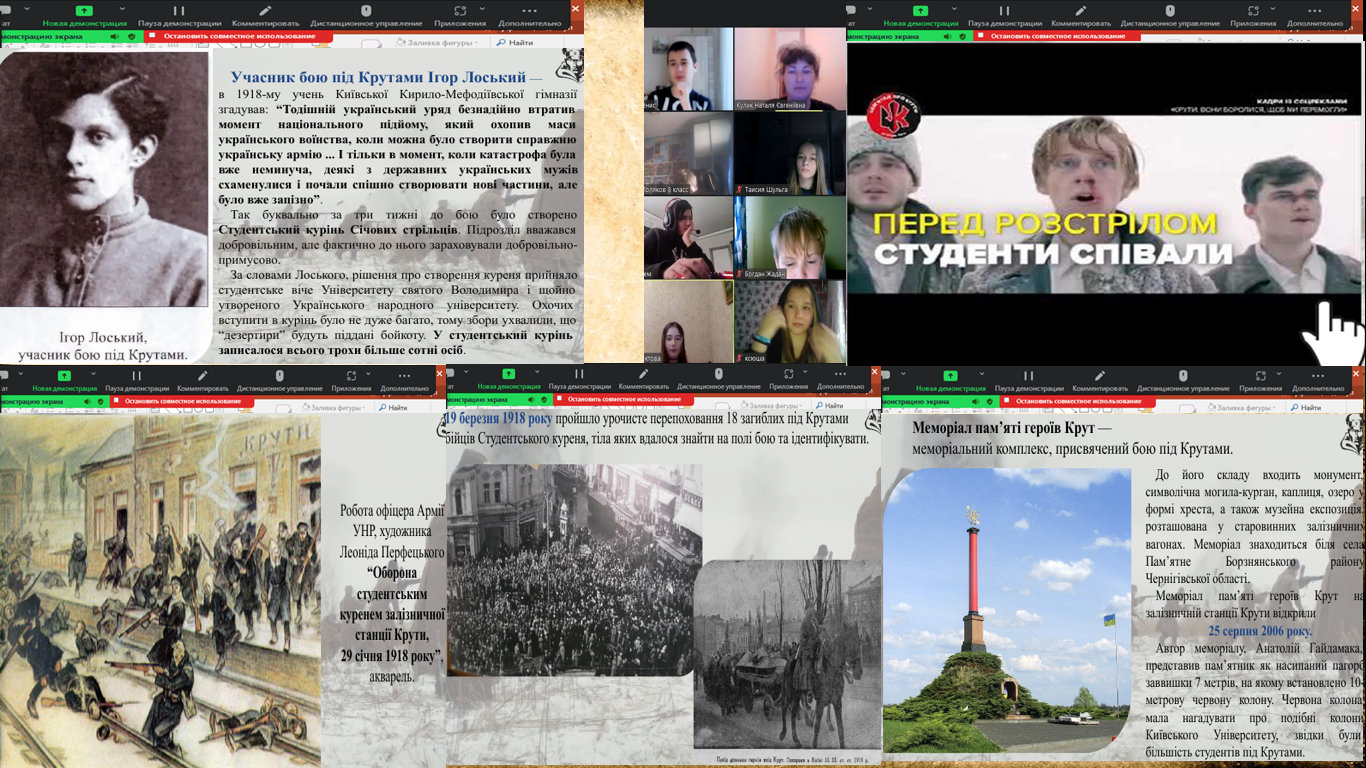Pause the share above the Меморіал slide

pyautogui.click(x=1029, y=376)
